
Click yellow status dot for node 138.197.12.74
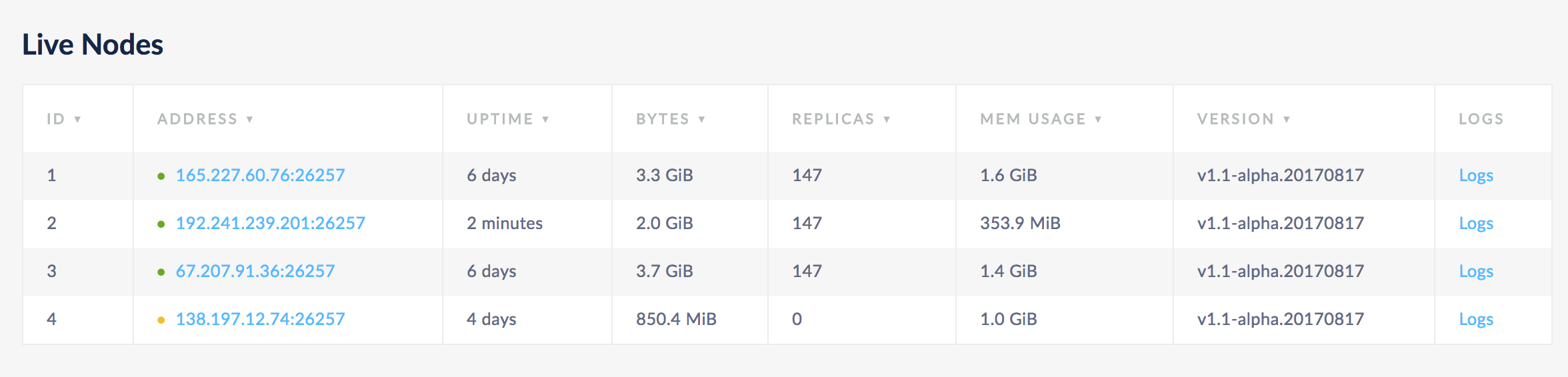(161, 320)
